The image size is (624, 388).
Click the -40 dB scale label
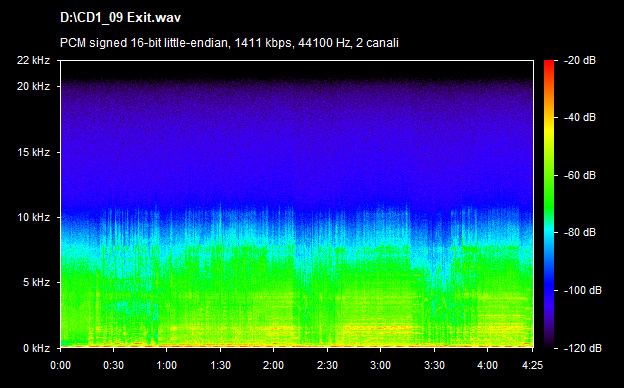point(580,117)
